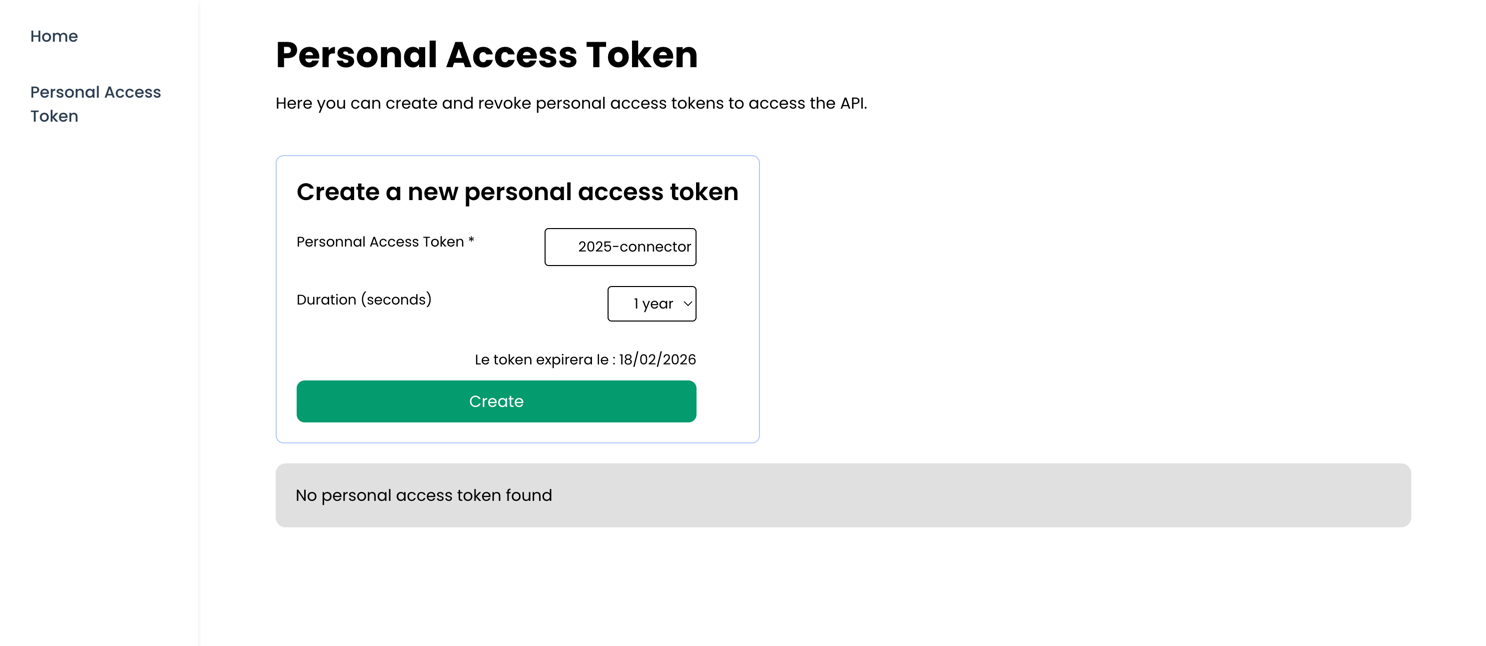Click the required asterisk beside the token label

[471, 242]
